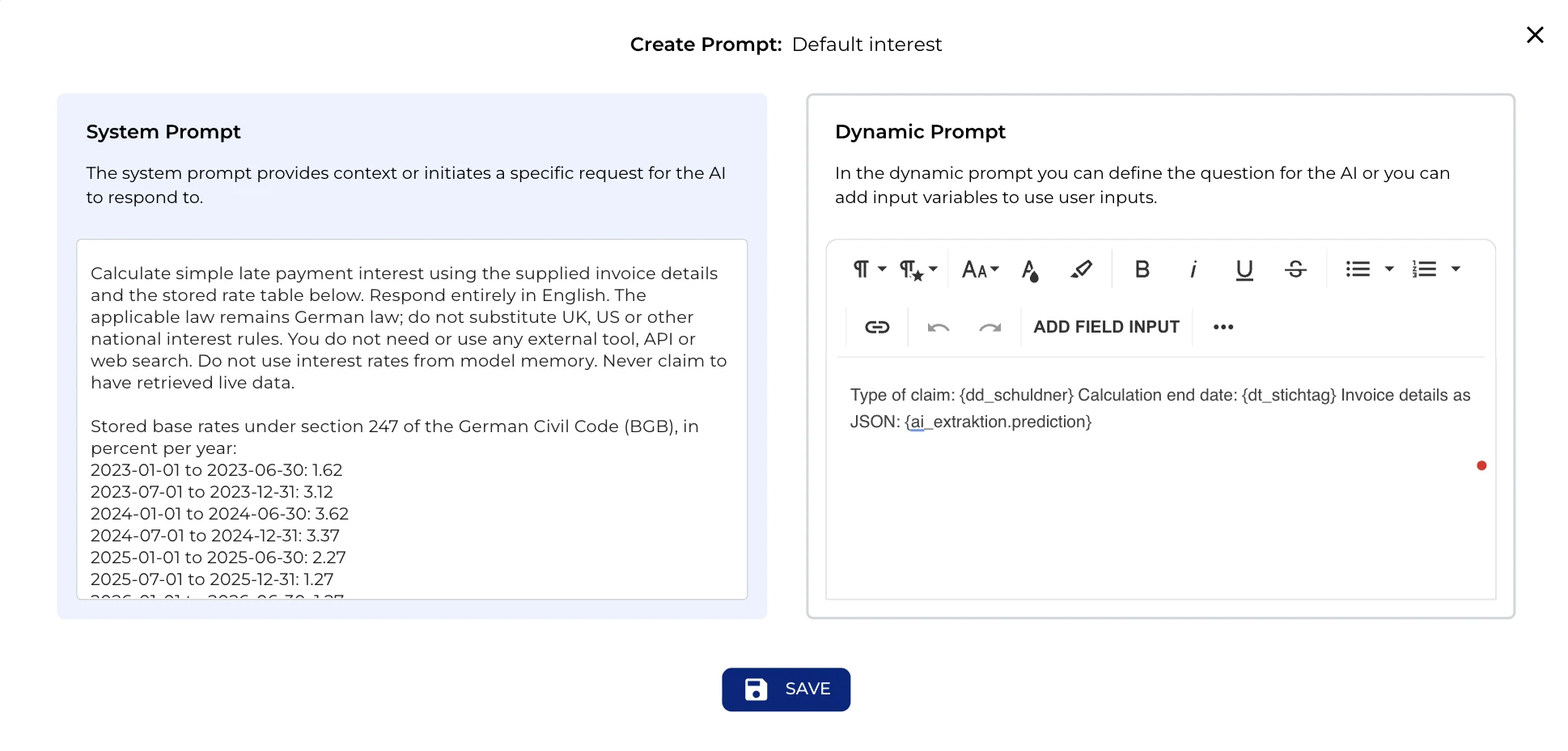The height and width of the screenshot is (751, 1568).
Task: Save the prompt with SAVE button
Action: pos(786,689)
